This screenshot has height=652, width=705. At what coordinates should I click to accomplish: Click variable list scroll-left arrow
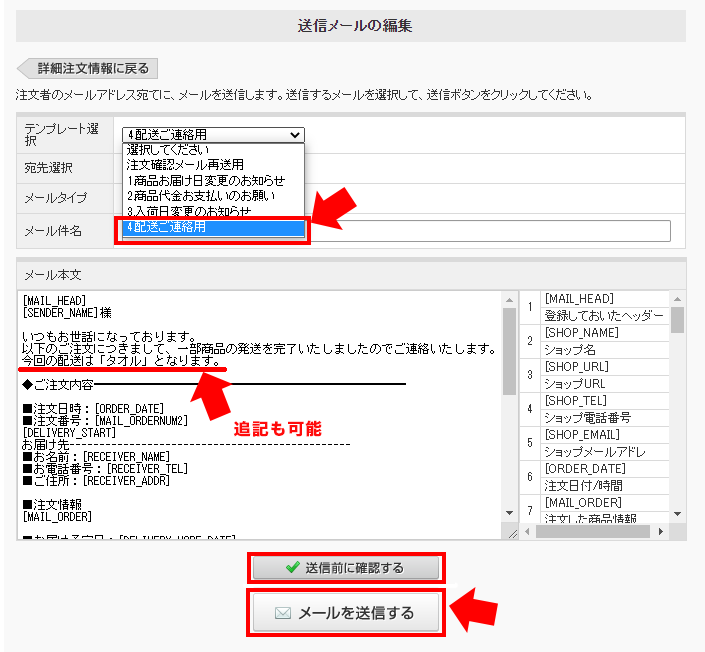click(527, 531)
